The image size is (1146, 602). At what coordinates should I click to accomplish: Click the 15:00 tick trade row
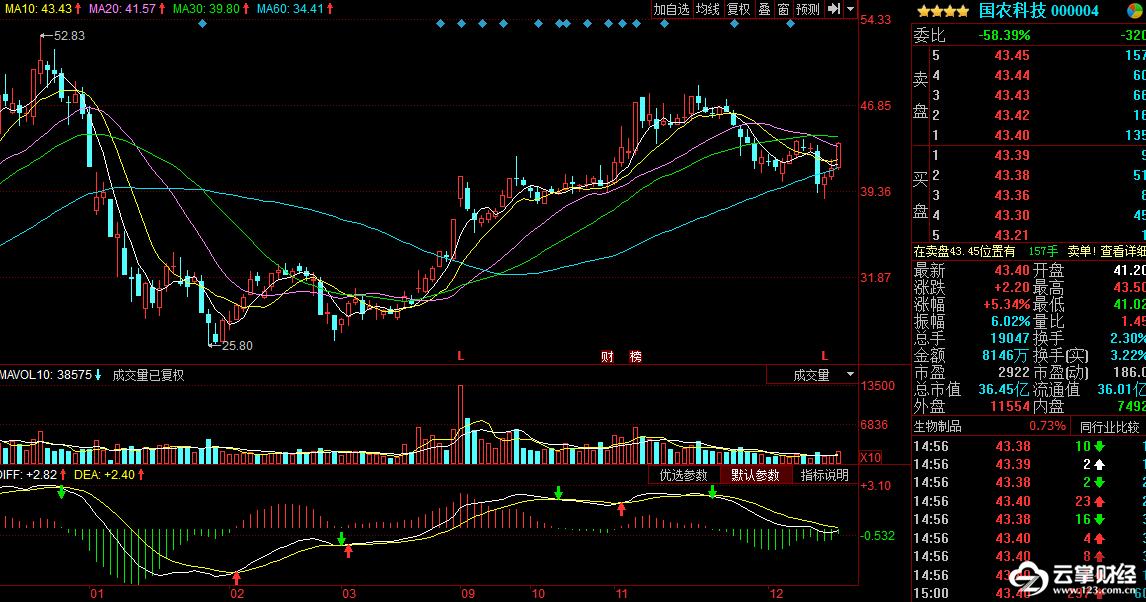pyautogui.click(x=1028, y=593)
